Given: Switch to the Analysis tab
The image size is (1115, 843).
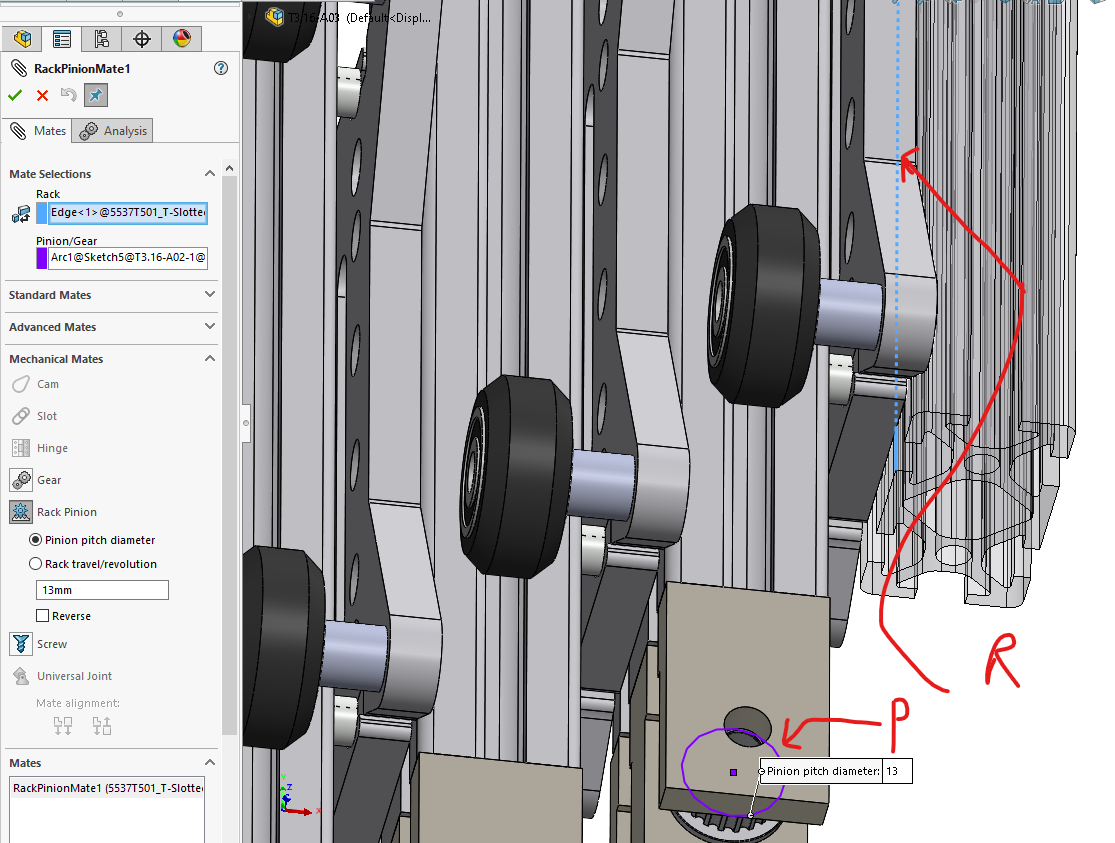Looking at the screenshot, I should click(x=115, y=131).
